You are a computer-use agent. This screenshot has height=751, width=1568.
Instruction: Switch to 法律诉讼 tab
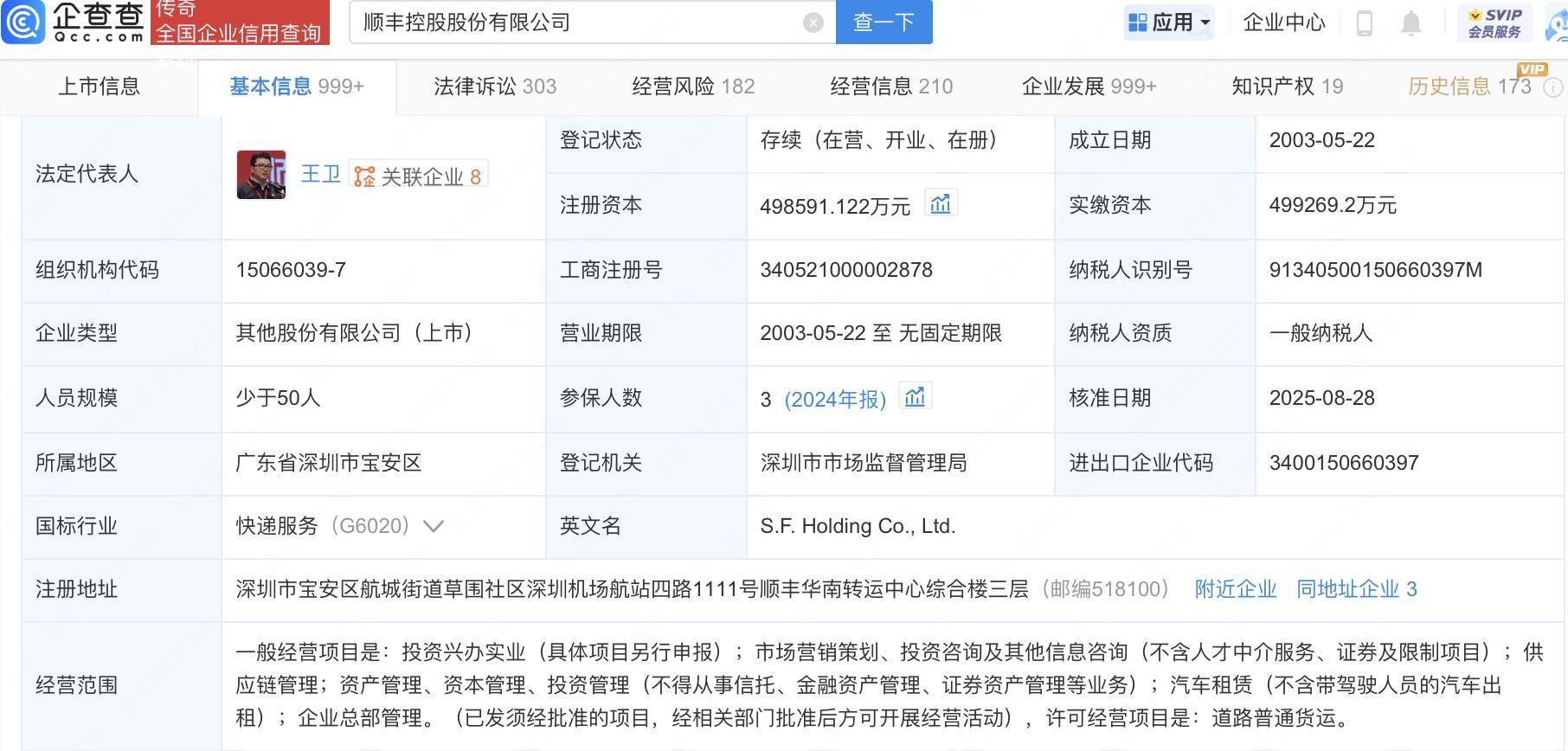click(495, 87)
